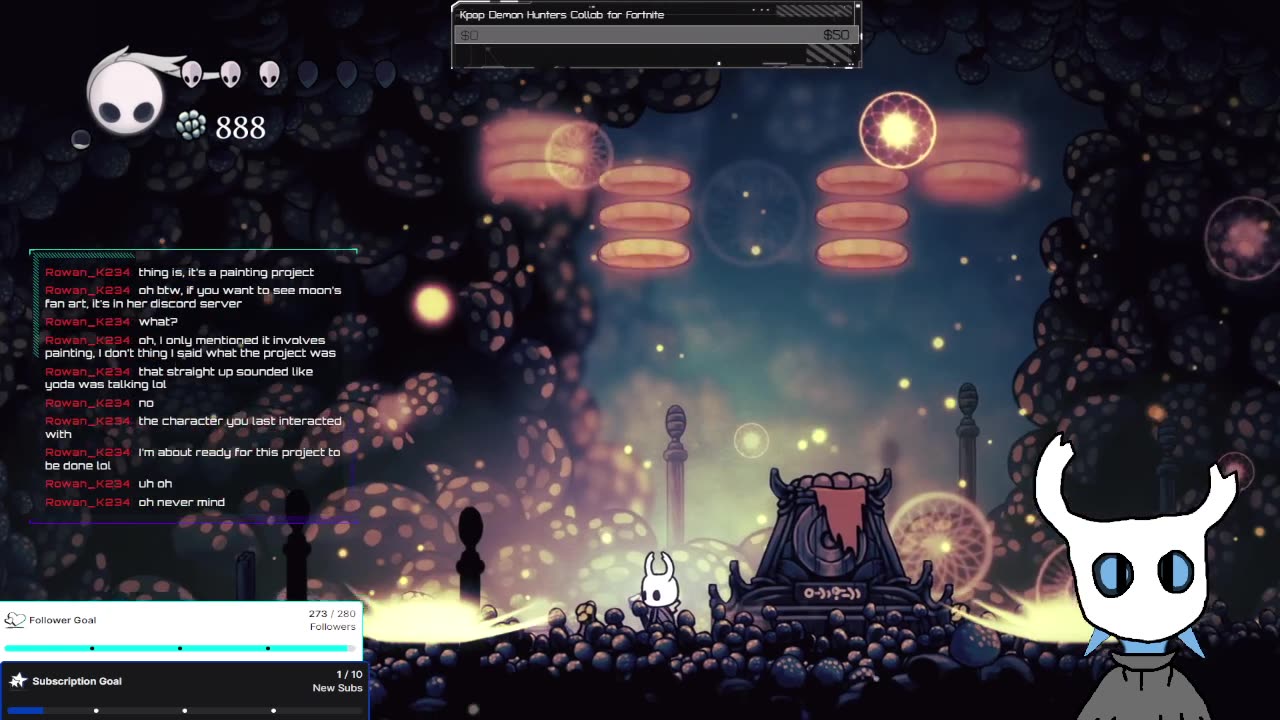Click the $0 label on the donation bar
Image resolution: width=1280 pixels, height=720 pixels.
468,35
